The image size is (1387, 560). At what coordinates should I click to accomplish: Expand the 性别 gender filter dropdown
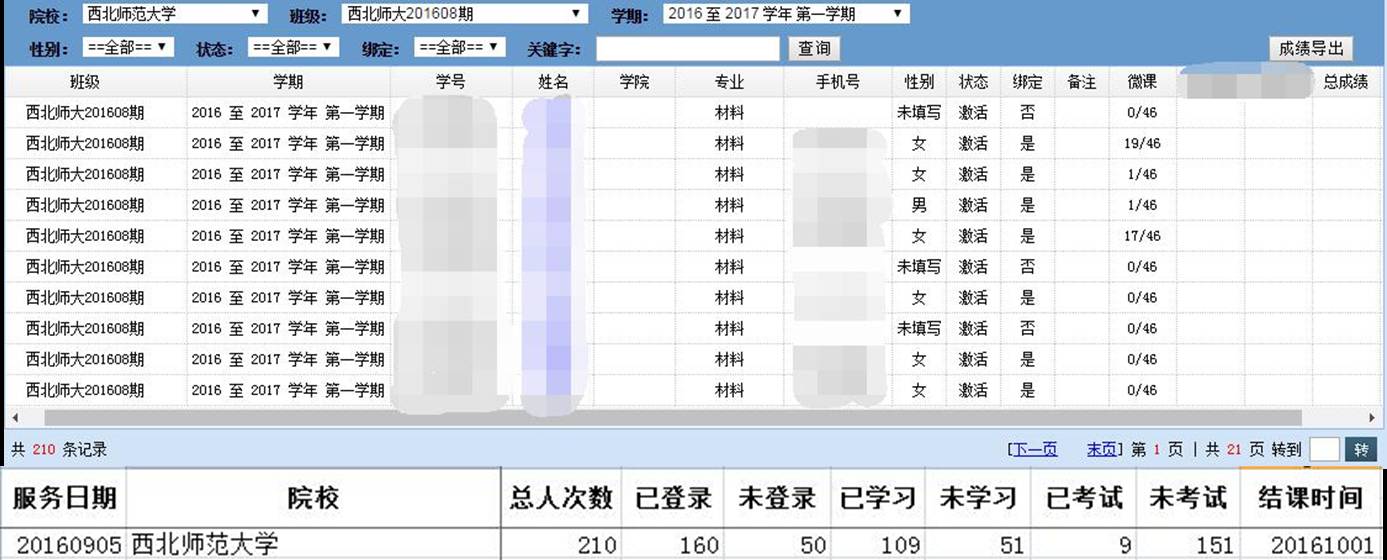(x=129, y=47)
